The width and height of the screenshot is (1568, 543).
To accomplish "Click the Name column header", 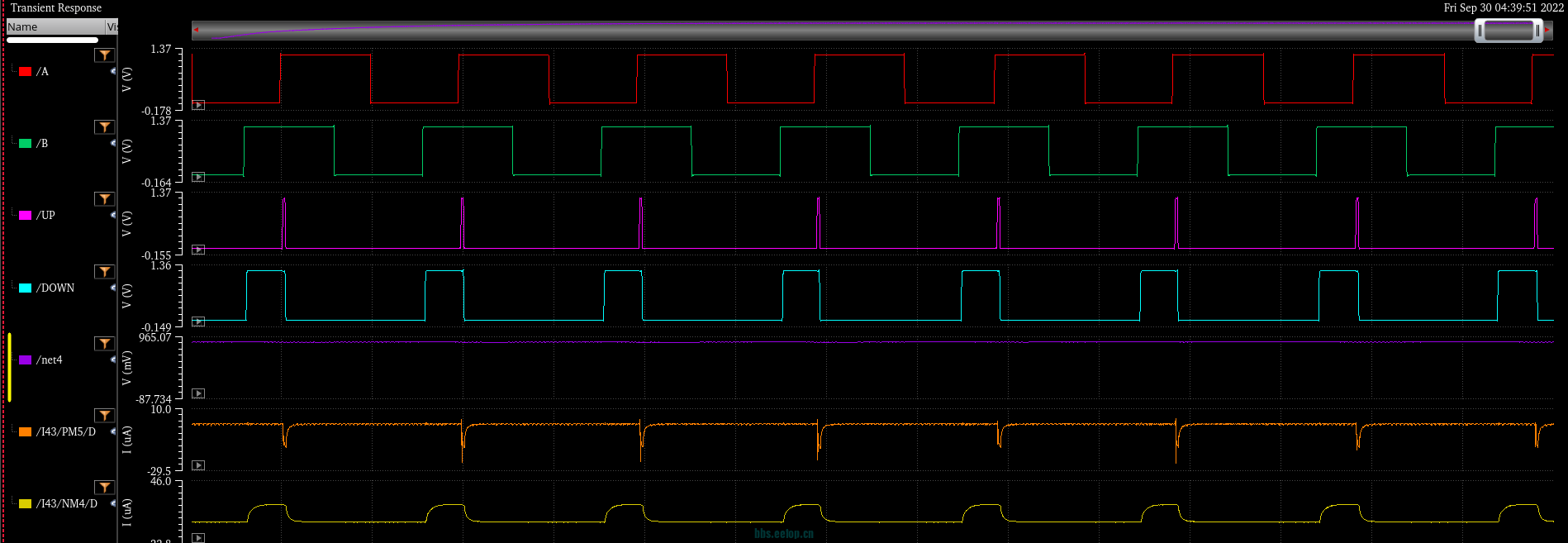I will (x=55, y=27).
